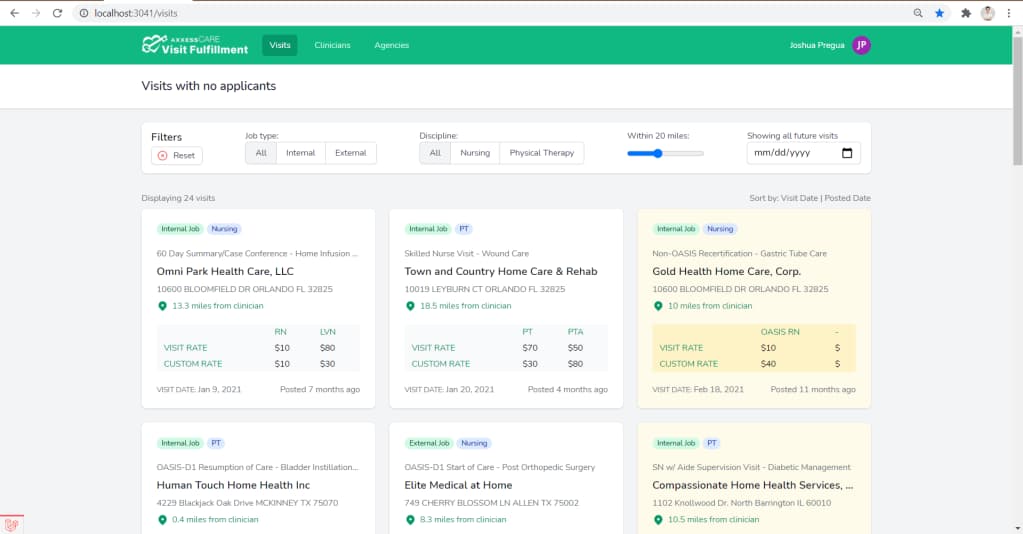The image size is (1023, 534).
Task: Click PTA column header in Town and Country card
Action: (575, 332)
